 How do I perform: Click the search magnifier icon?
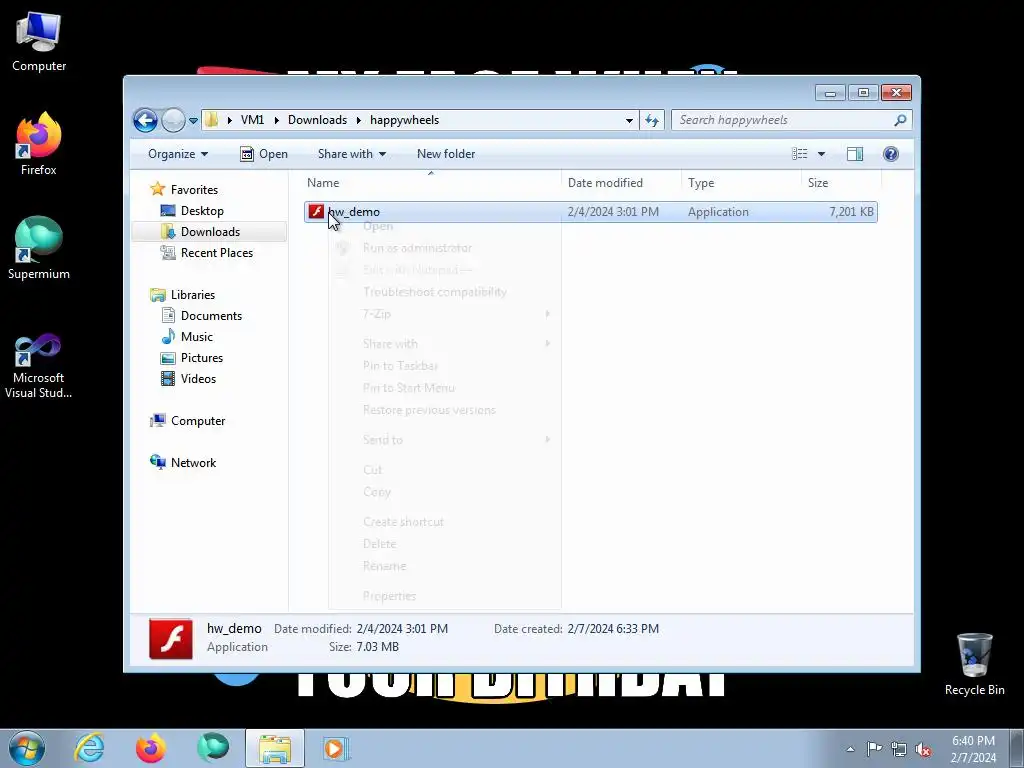pos(901,120)
